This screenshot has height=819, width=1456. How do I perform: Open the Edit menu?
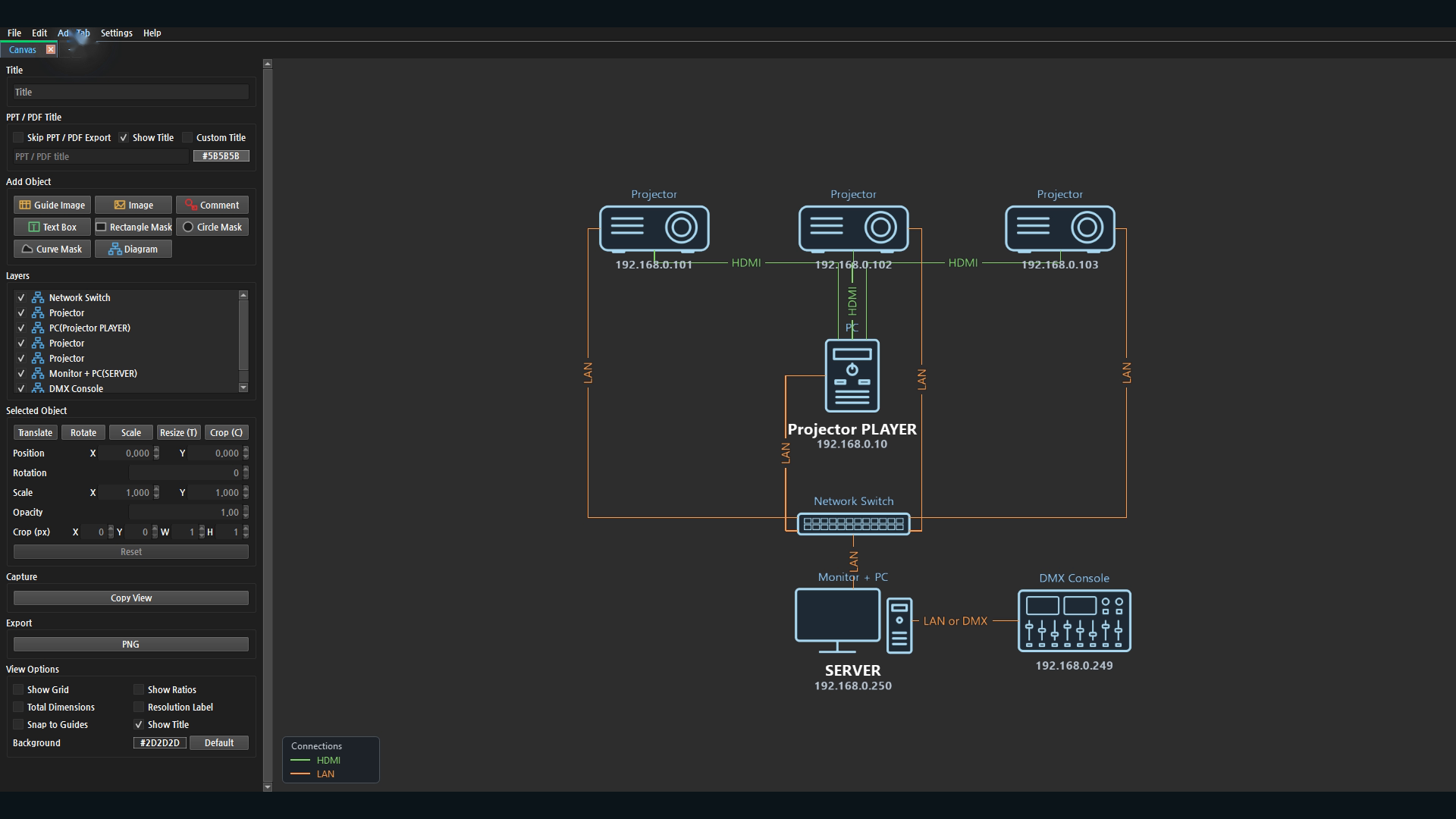pos(39,33)
